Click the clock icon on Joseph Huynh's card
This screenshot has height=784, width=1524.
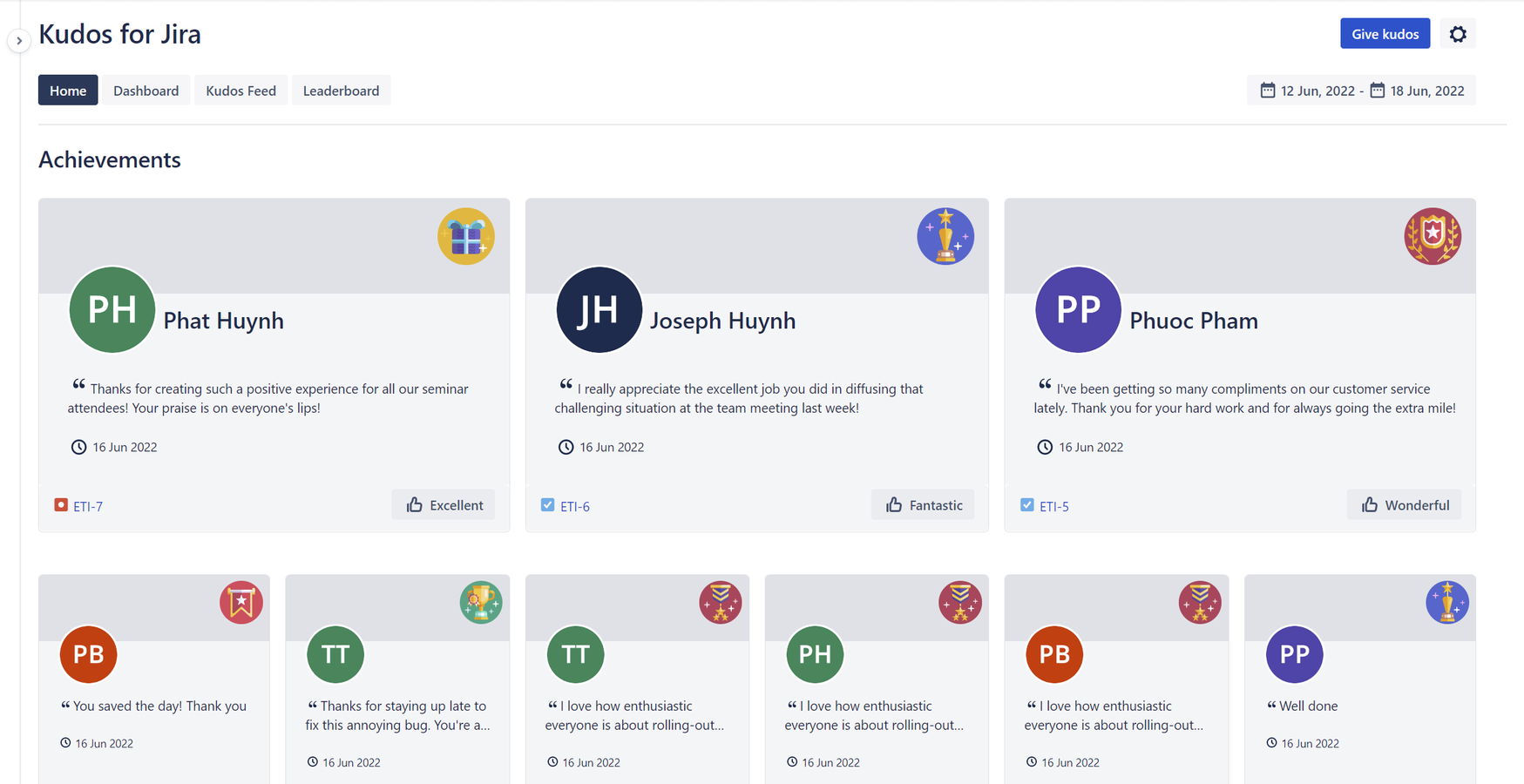tap(566, 447)
